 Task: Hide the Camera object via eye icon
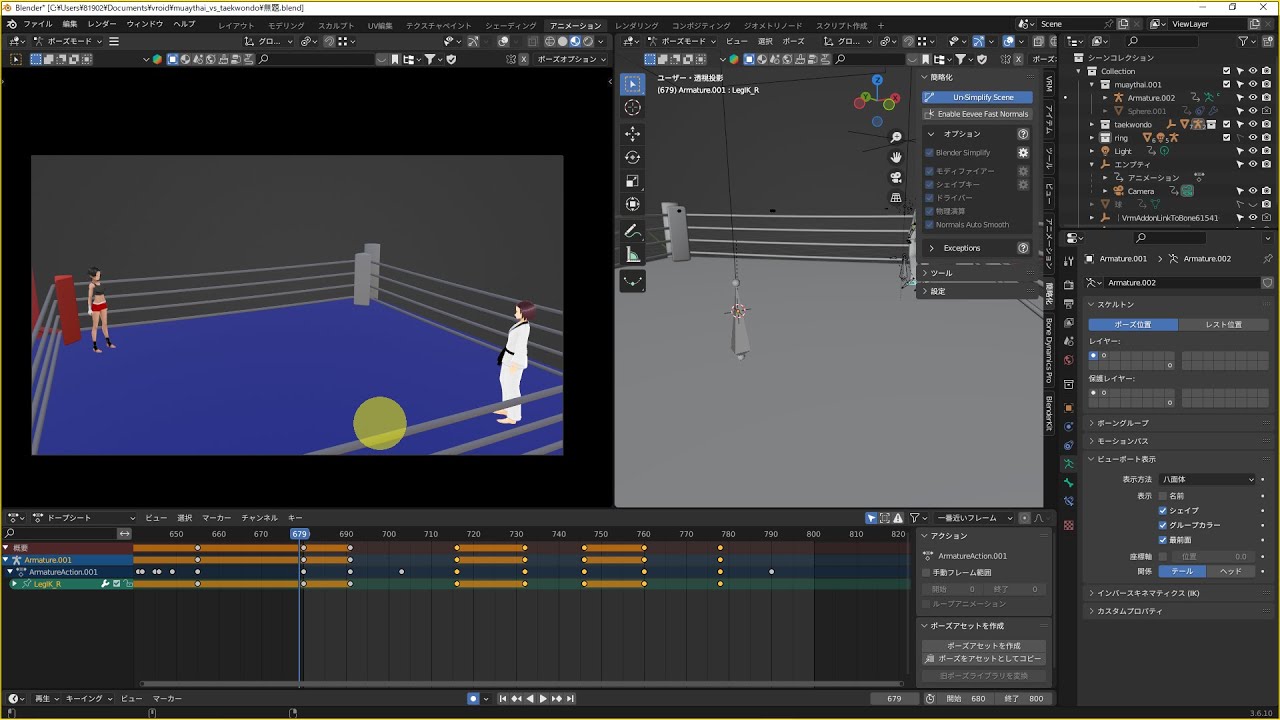click(x=1253, y=191)
